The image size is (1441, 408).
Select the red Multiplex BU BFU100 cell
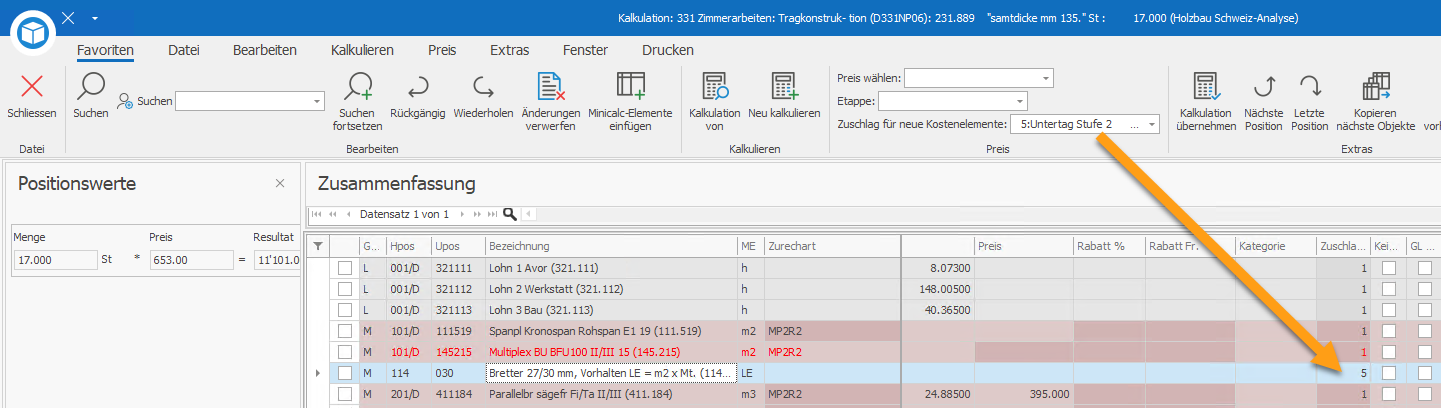point(610,352)
